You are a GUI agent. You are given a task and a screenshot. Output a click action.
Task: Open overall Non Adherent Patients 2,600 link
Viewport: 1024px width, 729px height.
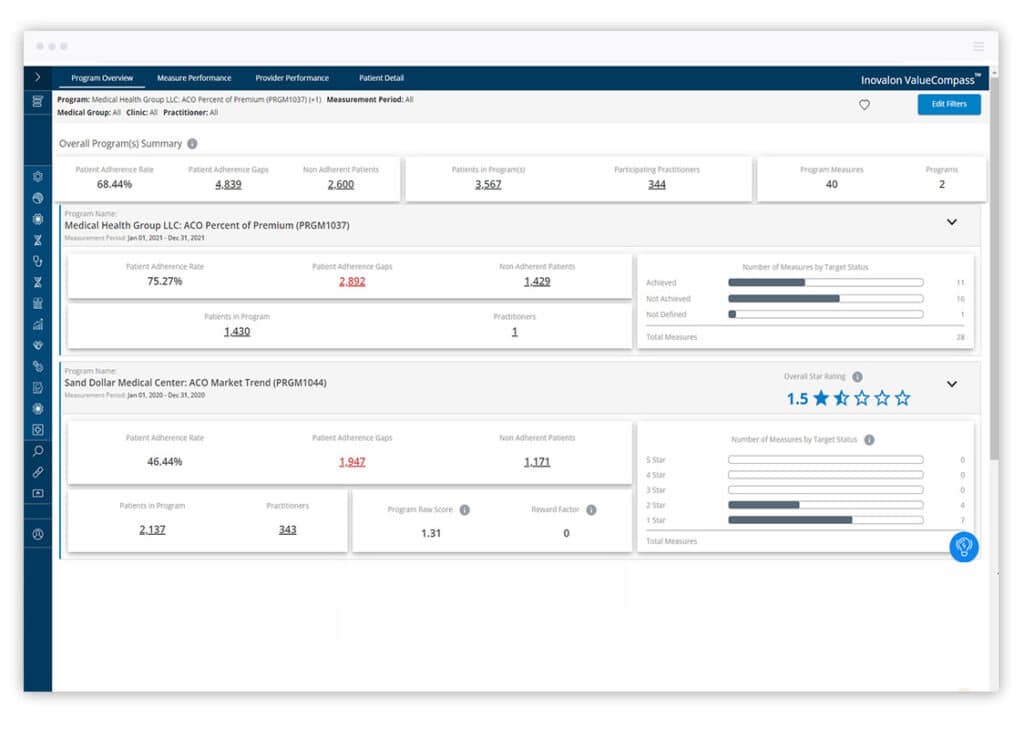point(341,185)
